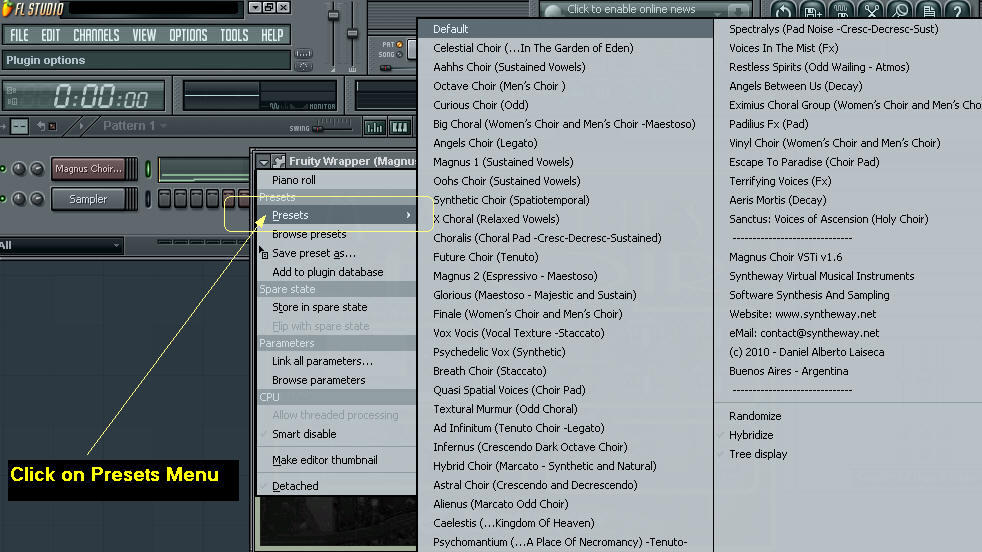Click the undo history icon in top toolbar
982x552 pixels.
point(783,11)
